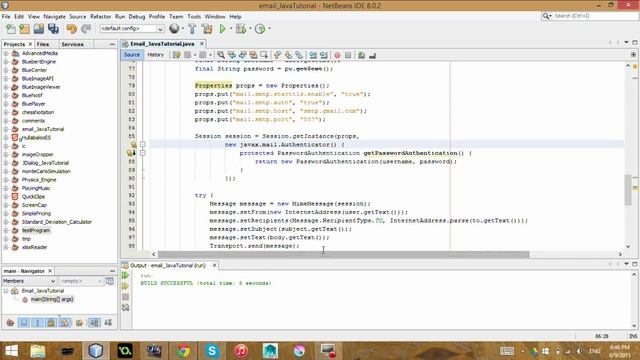This screenshot has width=640, height=360.
Task: Uncomment selected lines icon
Action: 372,55
